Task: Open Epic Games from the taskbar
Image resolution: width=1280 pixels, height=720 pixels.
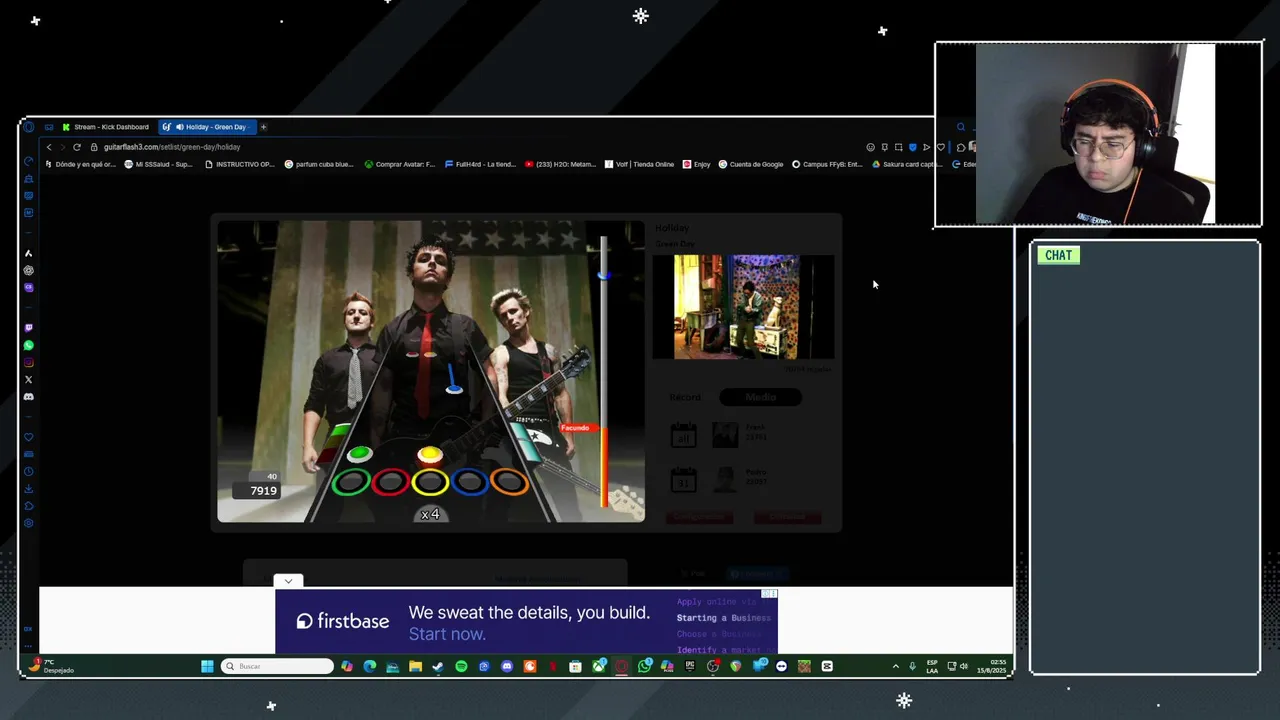Action: [x=690, y=666]
